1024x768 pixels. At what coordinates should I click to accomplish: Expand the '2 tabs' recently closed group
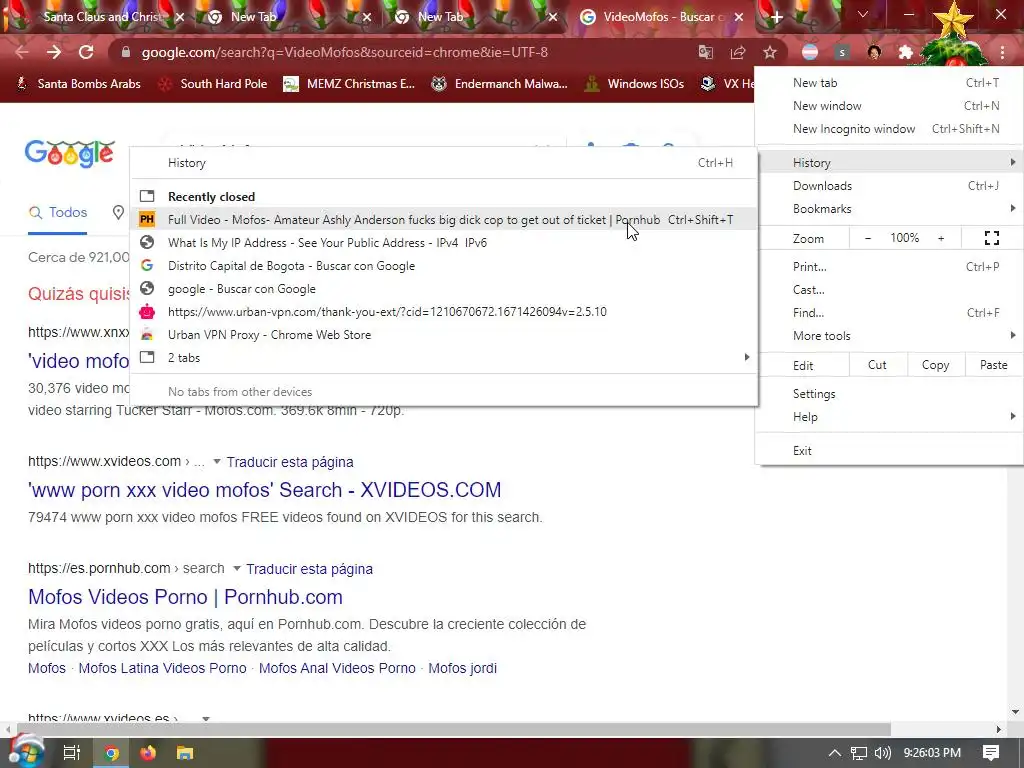point(444,358)
